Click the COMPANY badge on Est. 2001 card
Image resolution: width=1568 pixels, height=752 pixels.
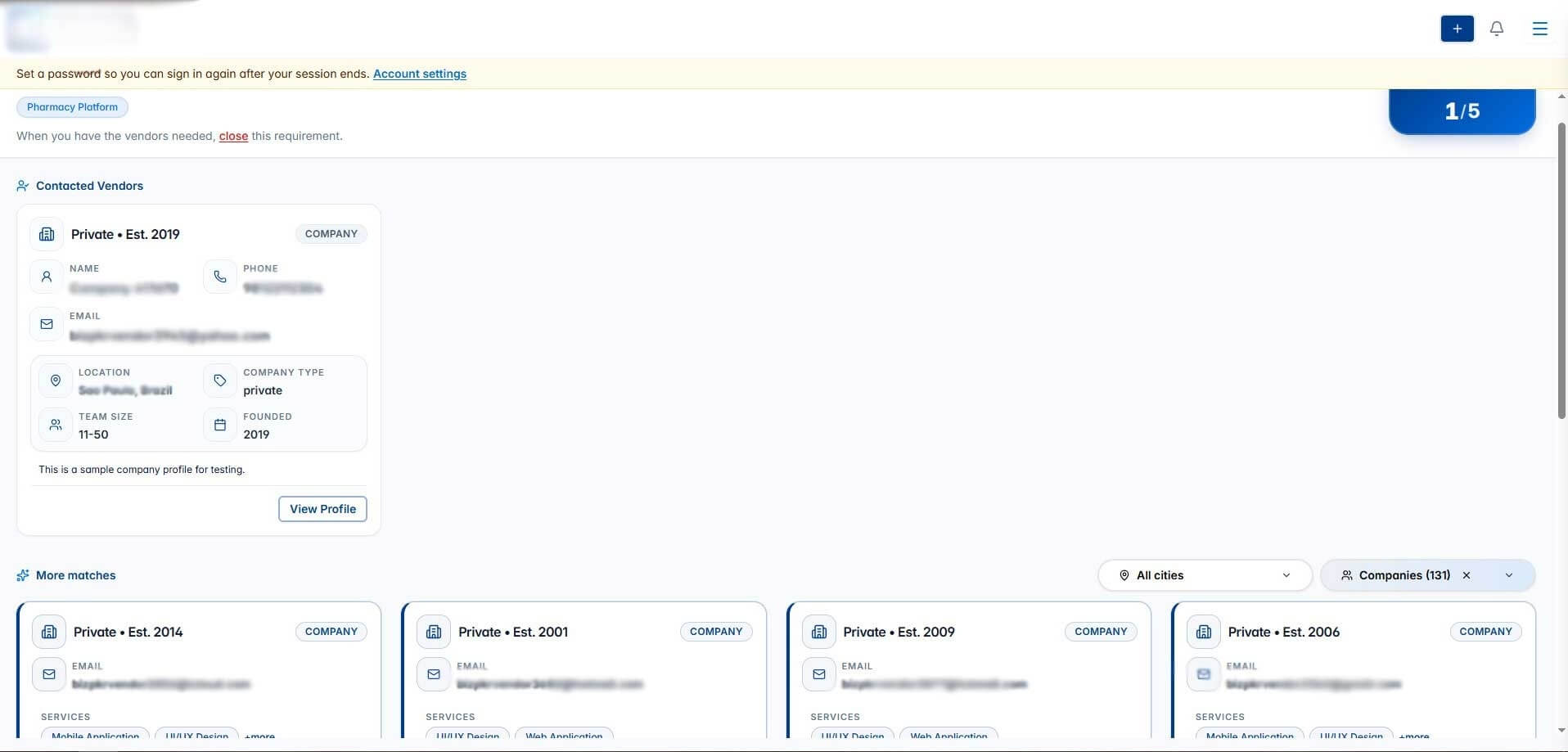pos(716,632)
